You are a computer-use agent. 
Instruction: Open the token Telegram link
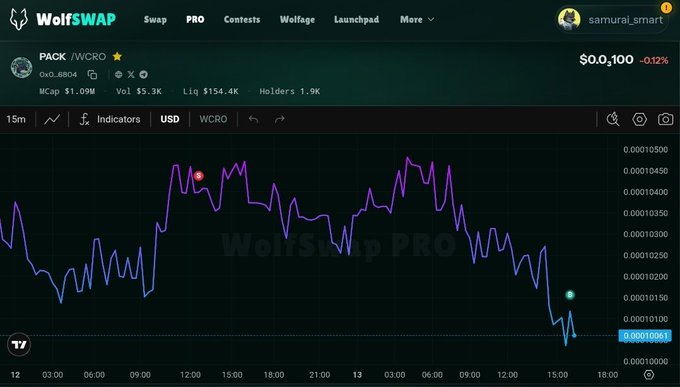[144, 75]
